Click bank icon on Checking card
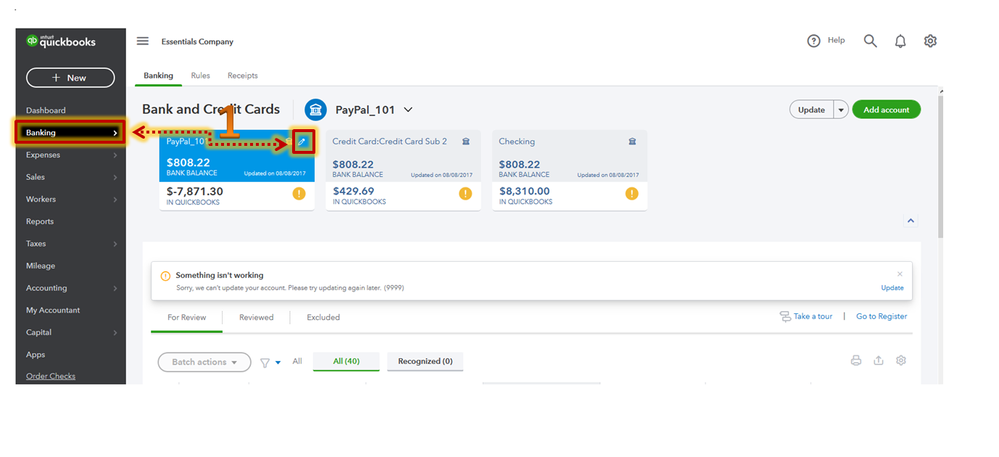999x457 pixels. [632, 141]
